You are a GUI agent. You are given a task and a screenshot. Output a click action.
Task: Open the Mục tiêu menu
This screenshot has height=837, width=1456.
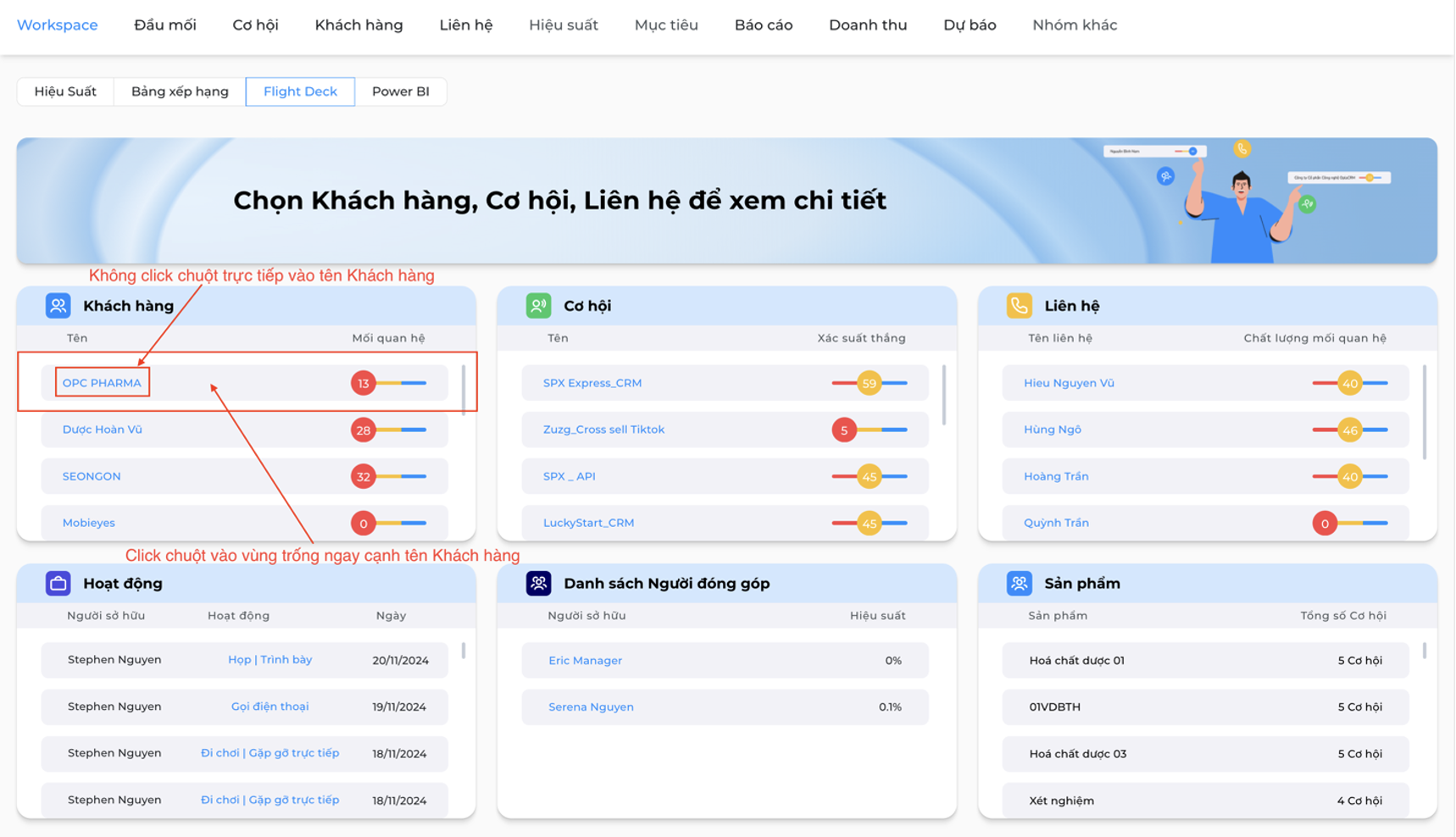point(666,25)
